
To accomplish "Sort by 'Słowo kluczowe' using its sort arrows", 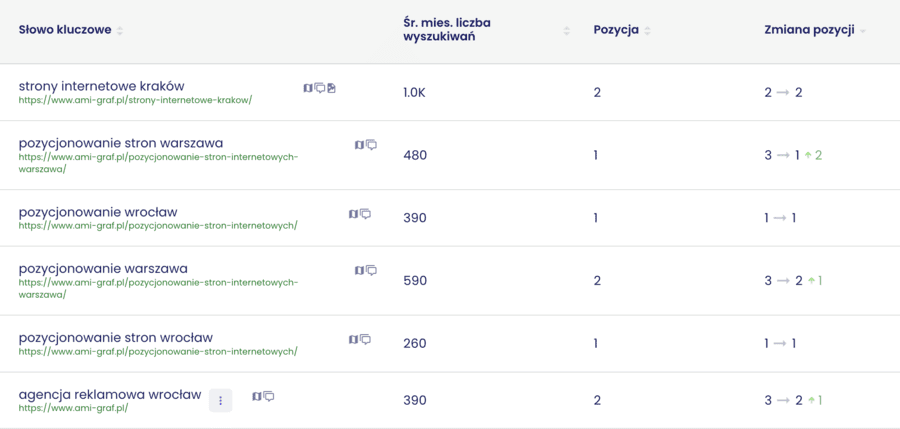I will click(x=119, y=31).
